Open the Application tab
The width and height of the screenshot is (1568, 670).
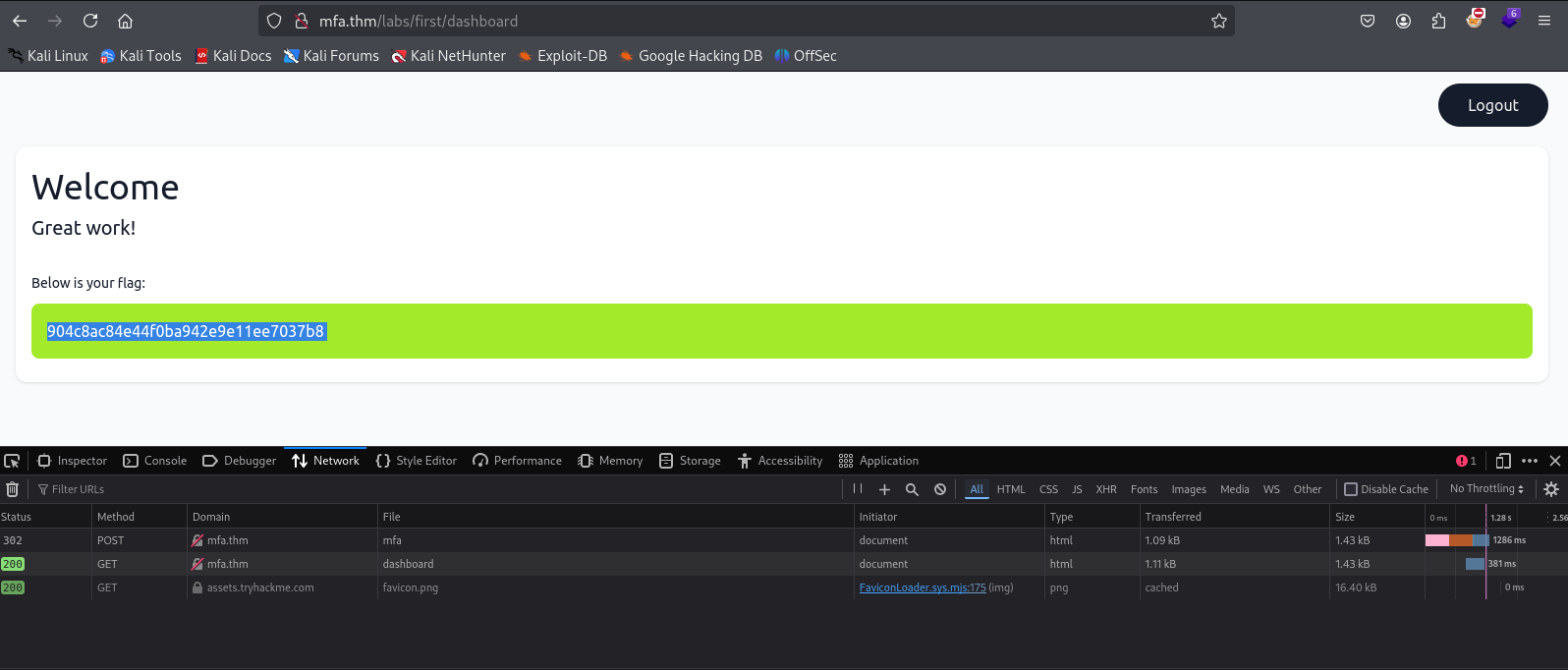(879, 461)
